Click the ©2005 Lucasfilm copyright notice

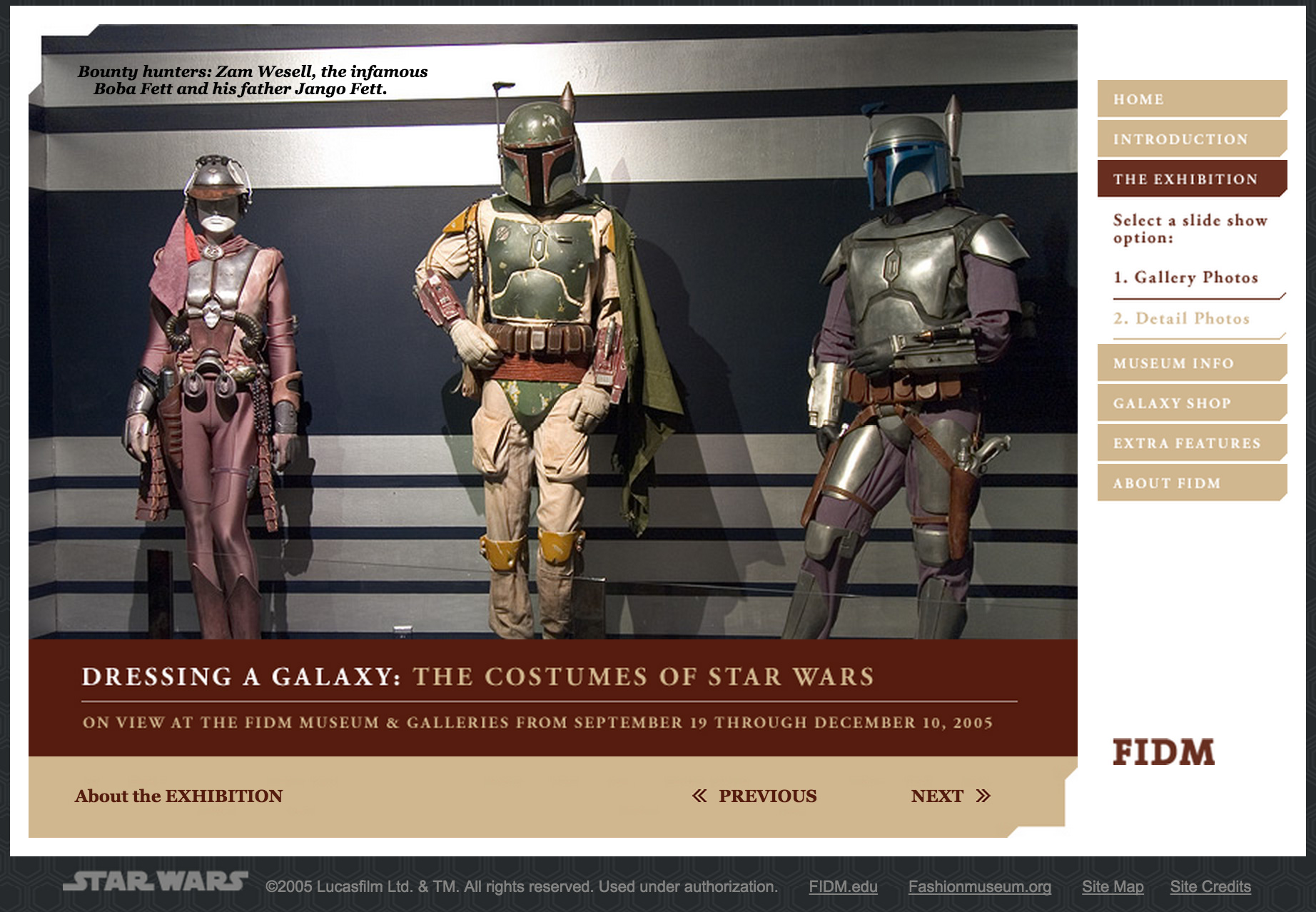(x=522, y=886)
